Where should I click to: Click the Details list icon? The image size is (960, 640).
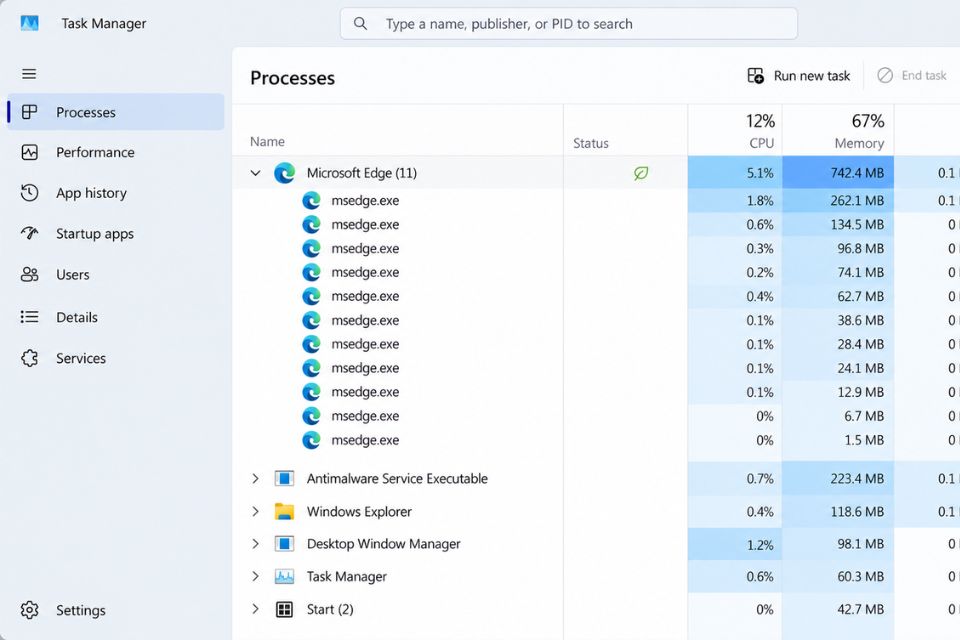pyautogui.click(x=29, y=317)
